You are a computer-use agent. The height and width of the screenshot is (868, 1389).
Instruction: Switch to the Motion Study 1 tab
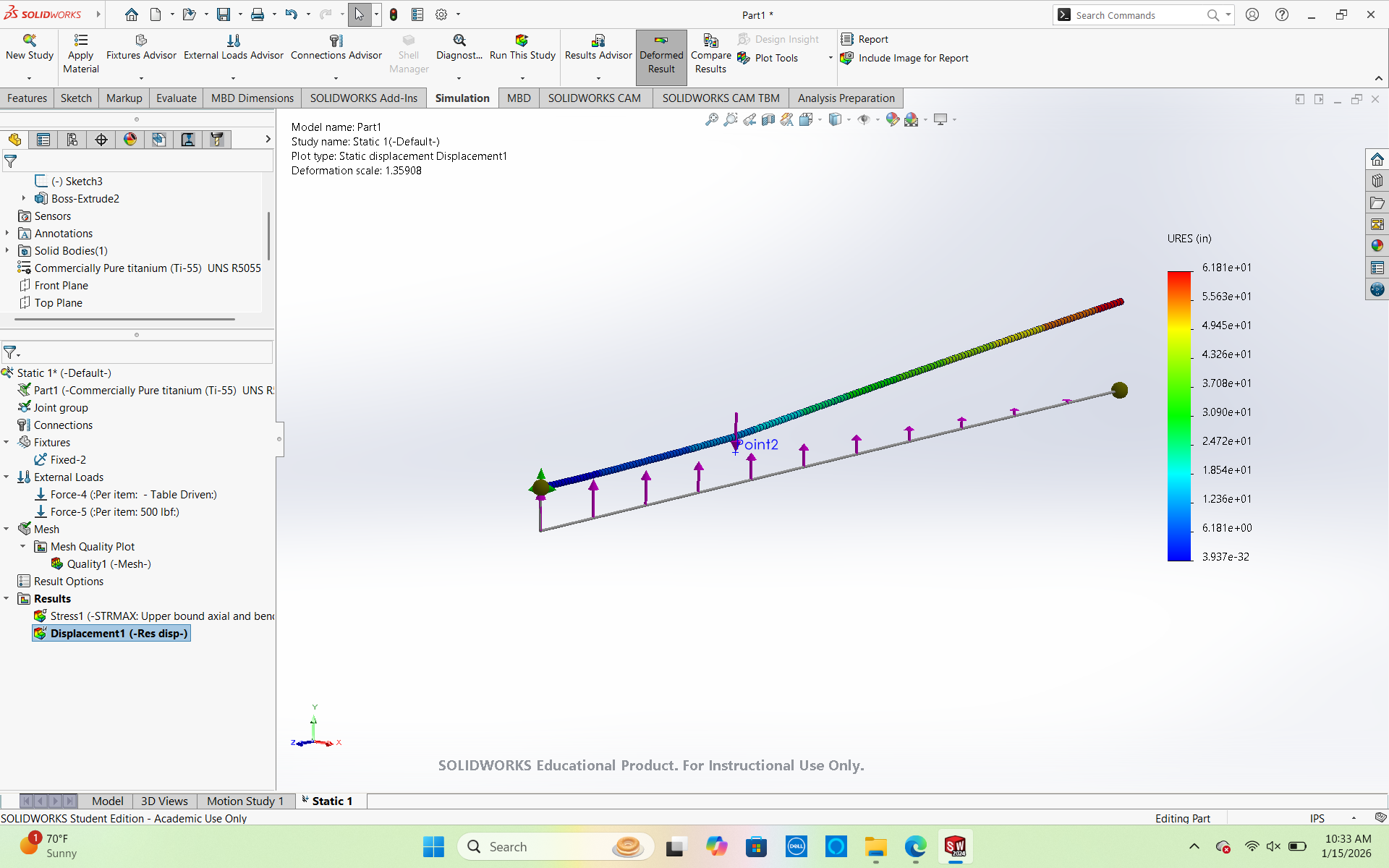coord(245,801)
